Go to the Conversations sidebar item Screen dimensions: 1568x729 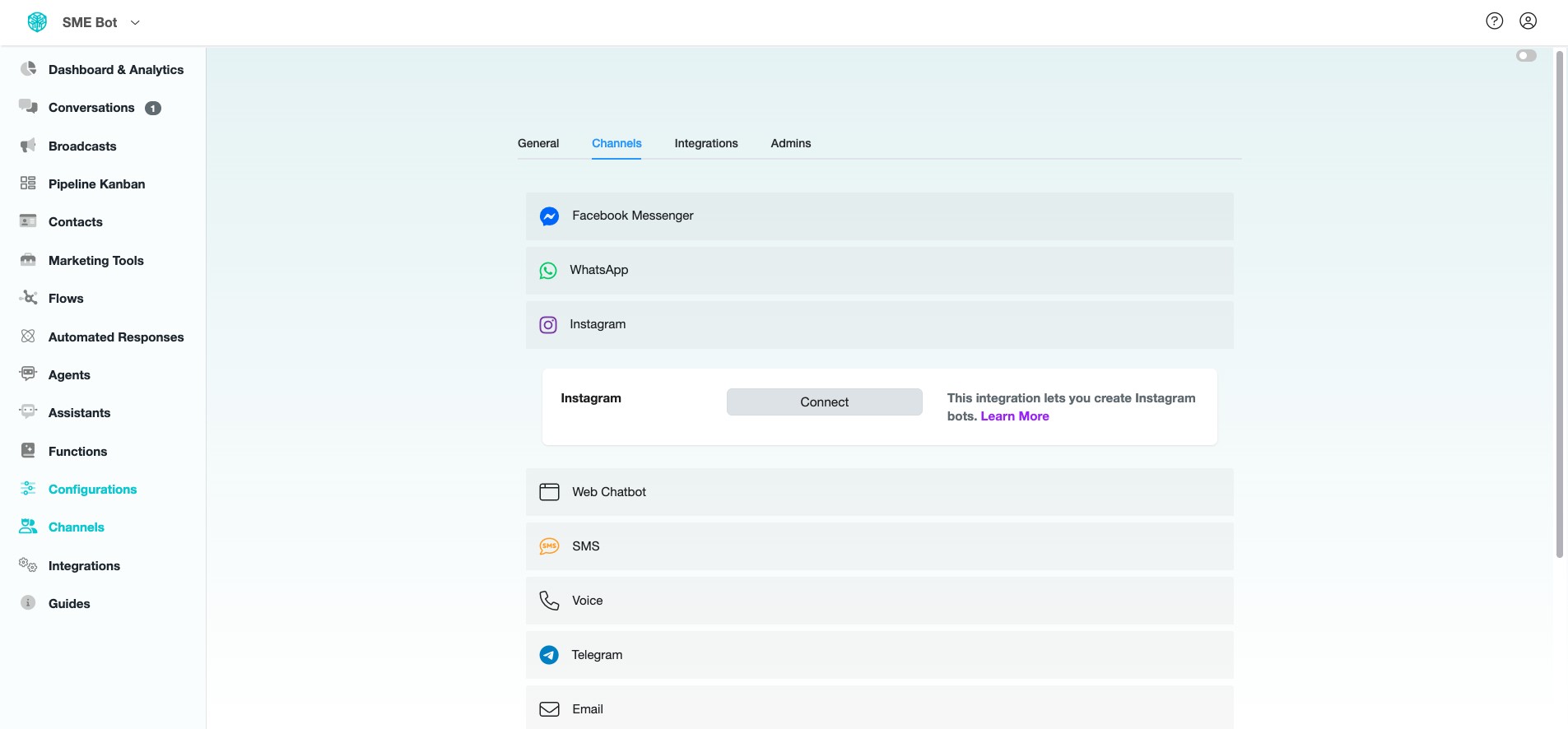click(x=91, y=108)
